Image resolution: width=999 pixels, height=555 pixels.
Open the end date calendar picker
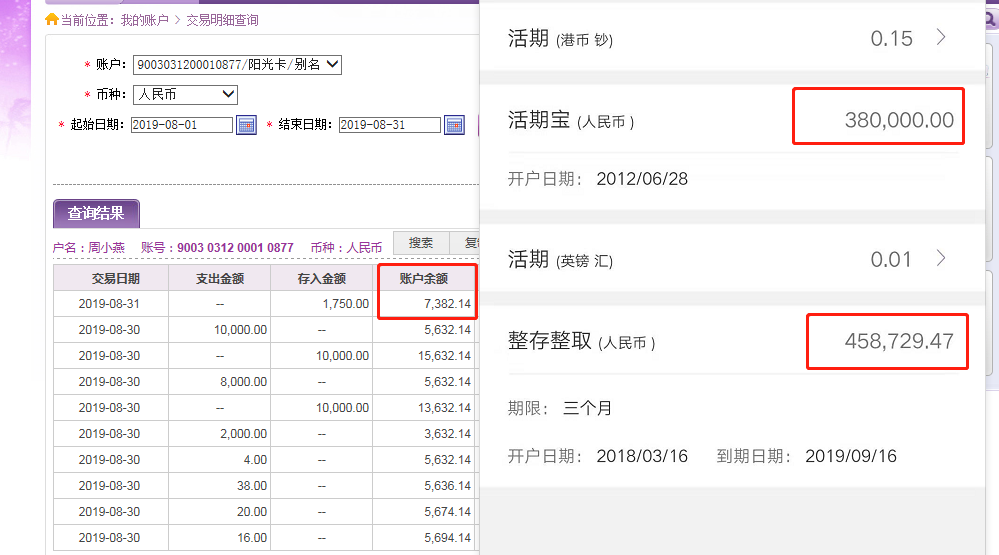[454, 125]
